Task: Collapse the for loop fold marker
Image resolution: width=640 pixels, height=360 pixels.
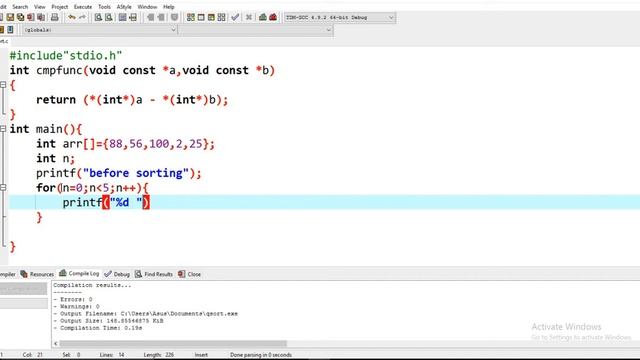Action: 3,187
